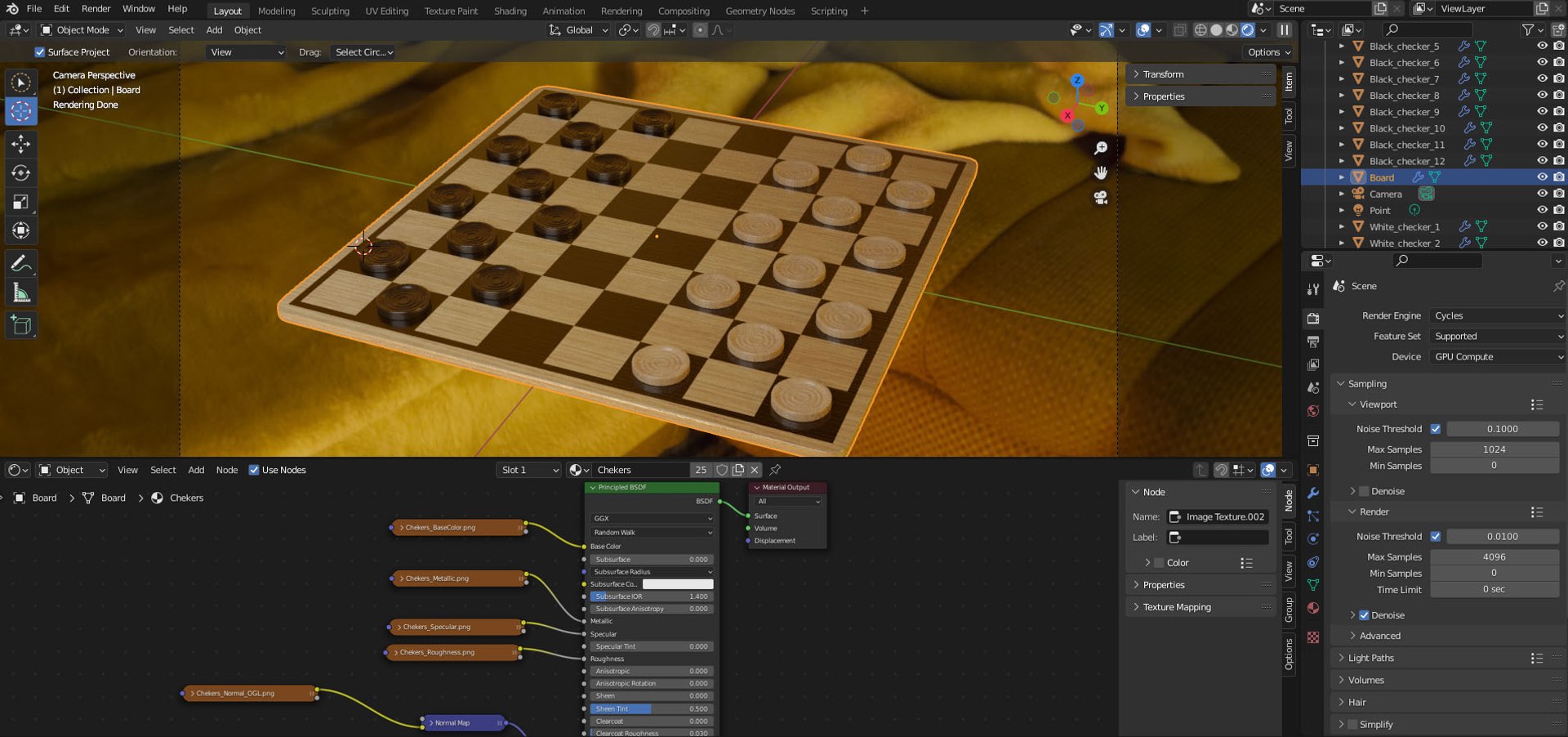
Task: Toggle the Surface Project checkbox
Action: 39,52
